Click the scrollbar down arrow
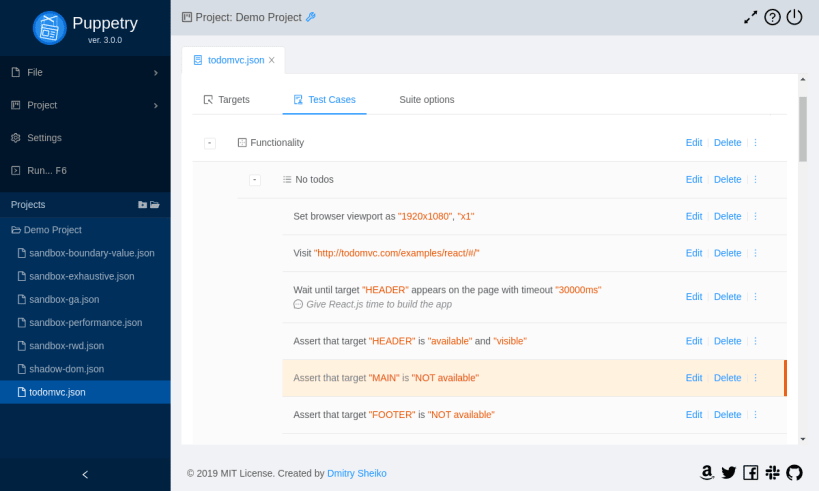819x491 pixels. pyautogui.click(x=803, y=439)
